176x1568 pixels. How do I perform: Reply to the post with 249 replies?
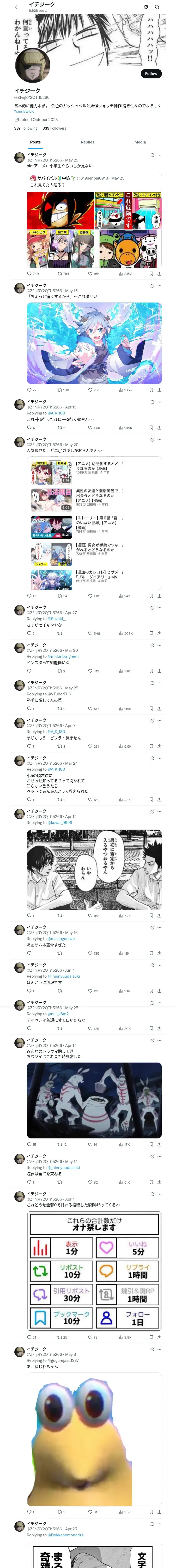click(x=29, y=274)
